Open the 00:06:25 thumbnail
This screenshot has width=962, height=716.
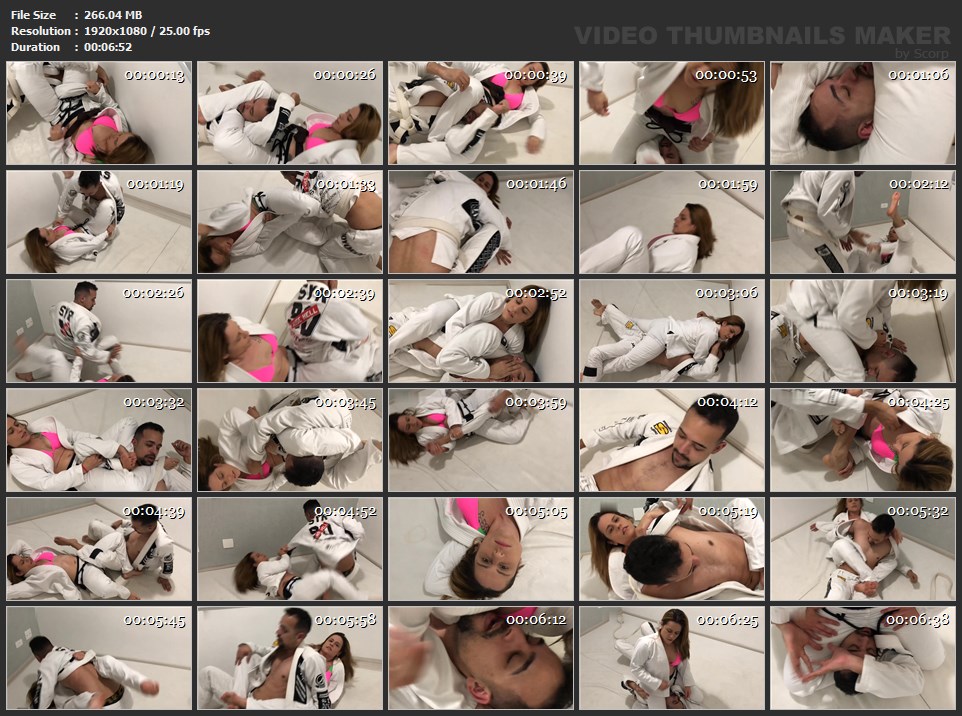point(672,658)
